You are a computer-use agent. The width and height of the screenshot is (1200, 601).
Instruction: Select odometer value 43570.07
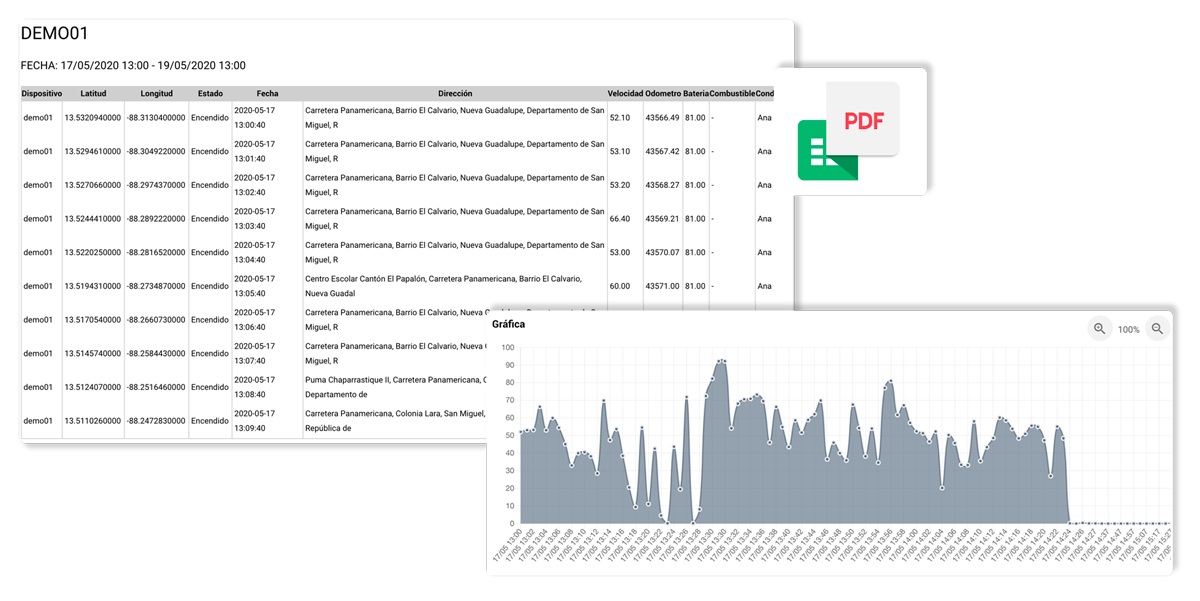click(662, 253)
